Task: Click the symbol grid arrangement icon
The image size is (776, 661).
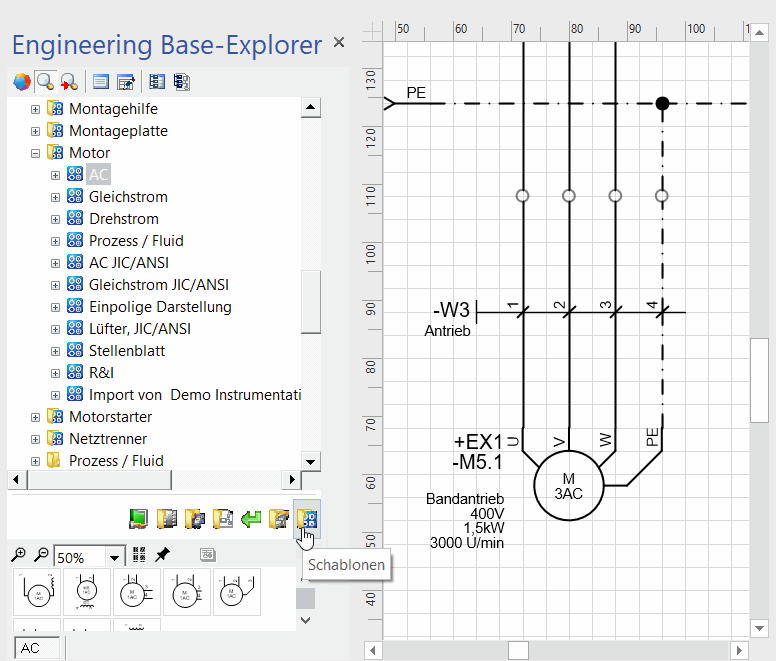Action: pos(139,555)
